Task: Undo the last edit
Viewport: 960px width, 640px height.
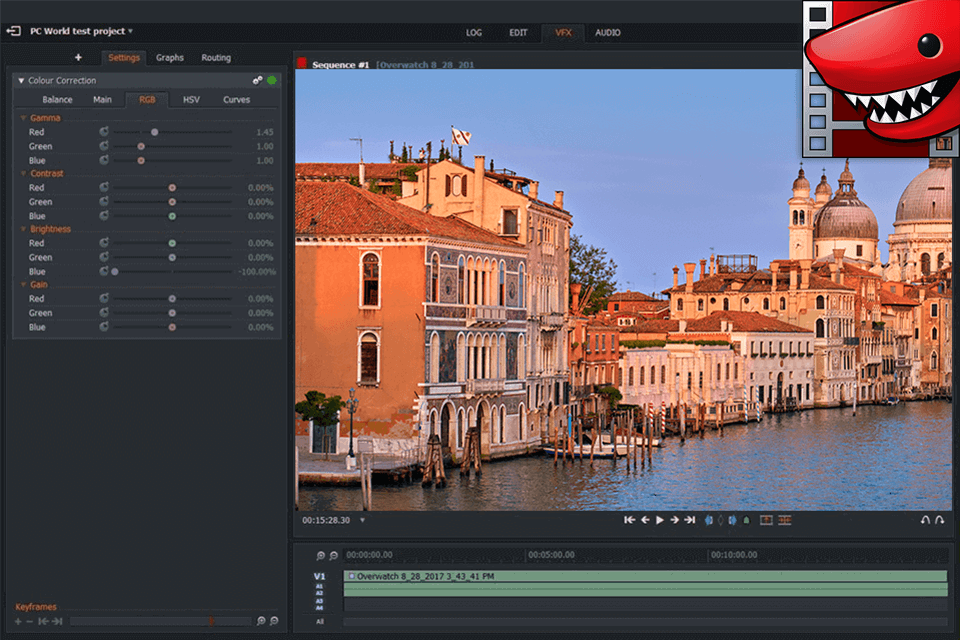Action: tap(925, 520)
